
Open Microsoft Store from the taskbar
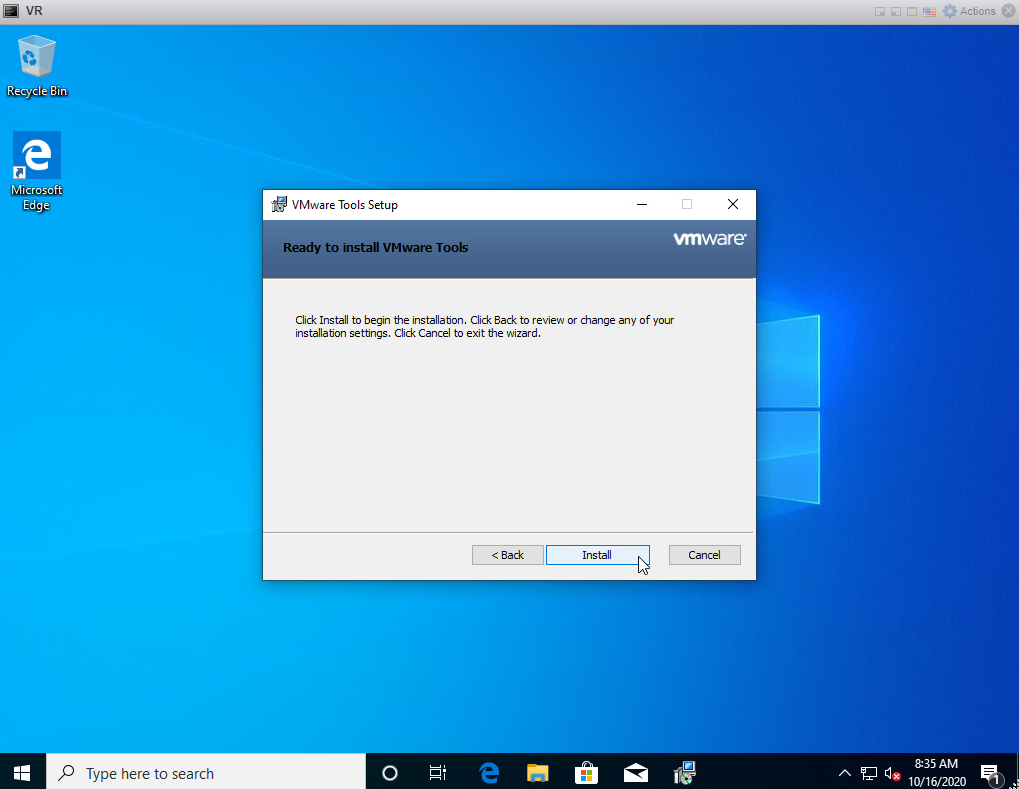586,773
